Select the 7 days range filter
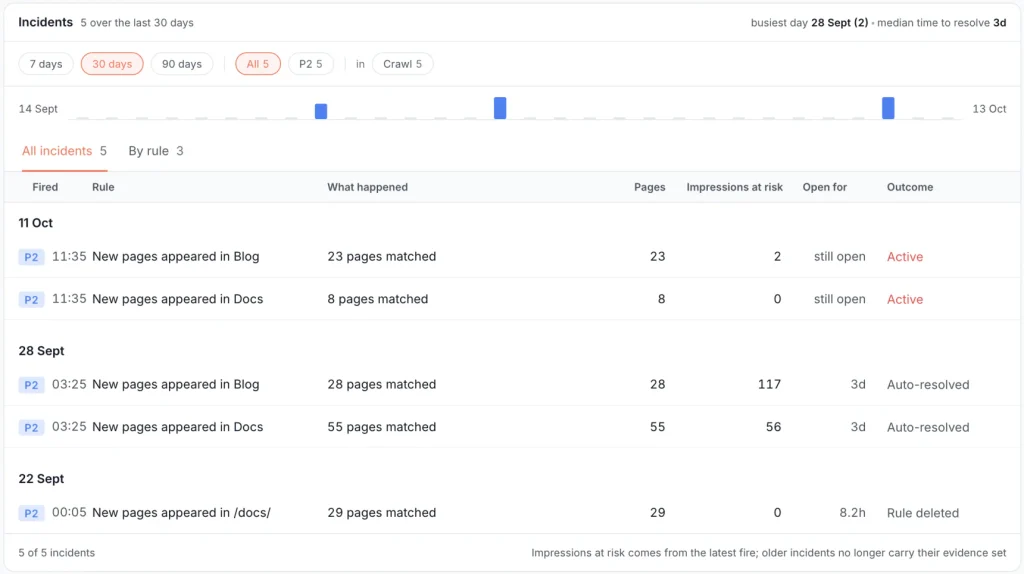Viewport: 1024px width, 574px height. point(46,64)
